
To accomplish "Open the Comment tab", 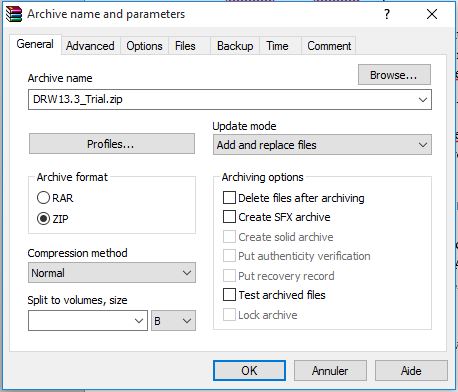I will 329,46.
